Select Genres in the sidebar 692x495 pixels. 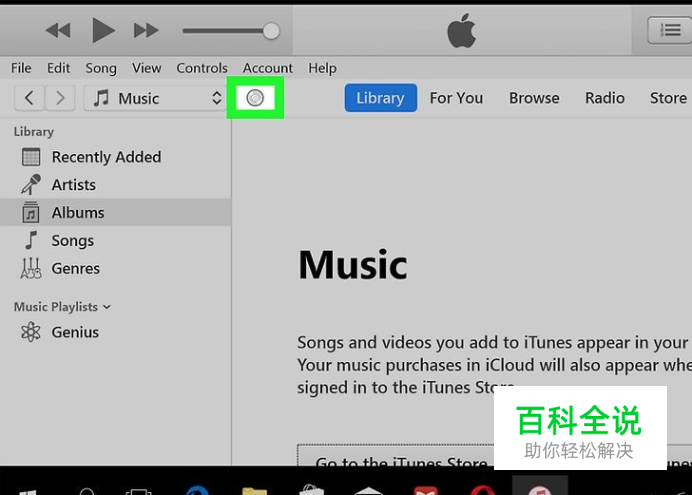pyautogui.click(x=116, y=268)
